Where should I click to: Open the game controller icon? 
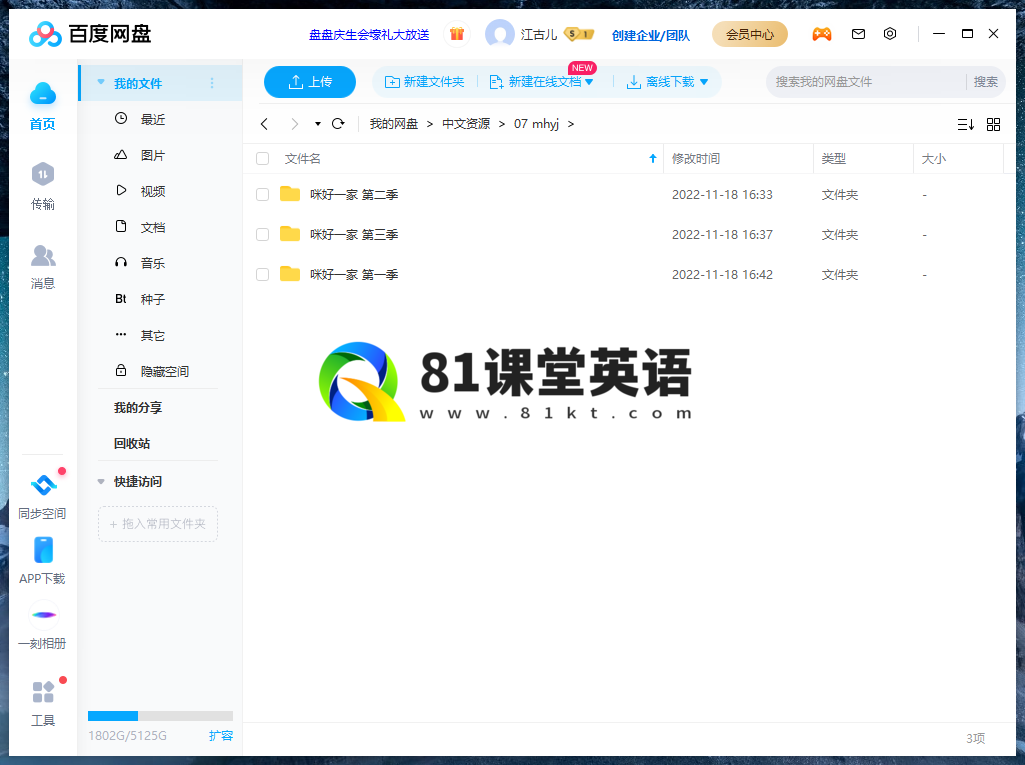(x=822, y=34)
